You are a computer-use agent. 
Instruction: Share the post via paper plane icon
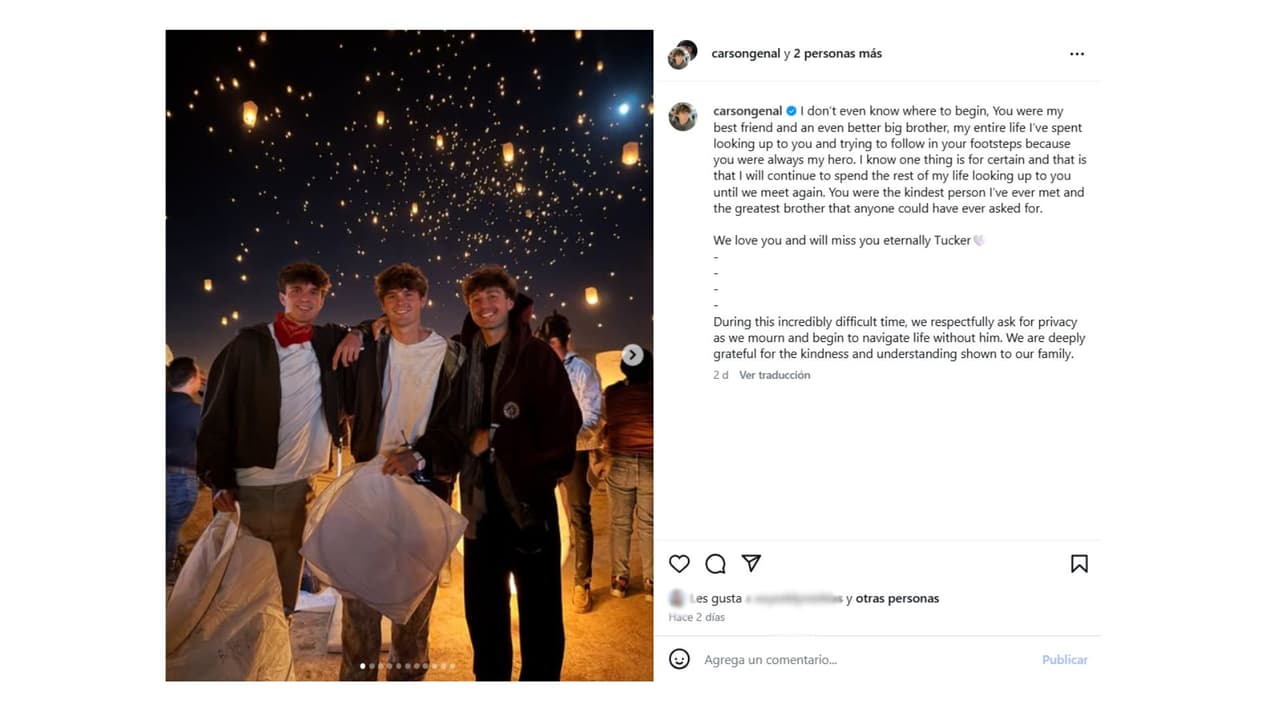[751, 563]
